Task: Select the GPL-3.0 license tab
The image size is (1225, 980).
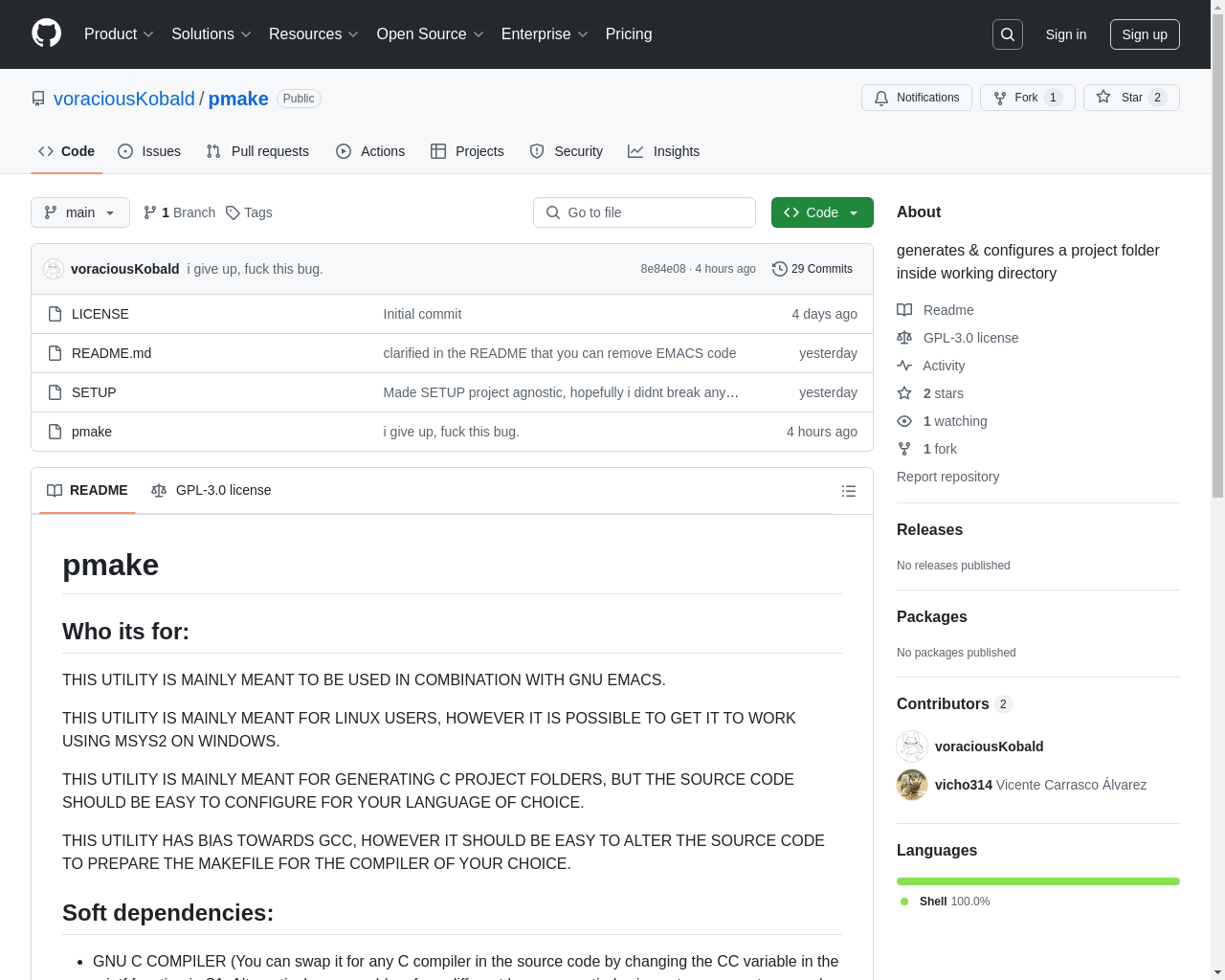Action: coord(212,490)
